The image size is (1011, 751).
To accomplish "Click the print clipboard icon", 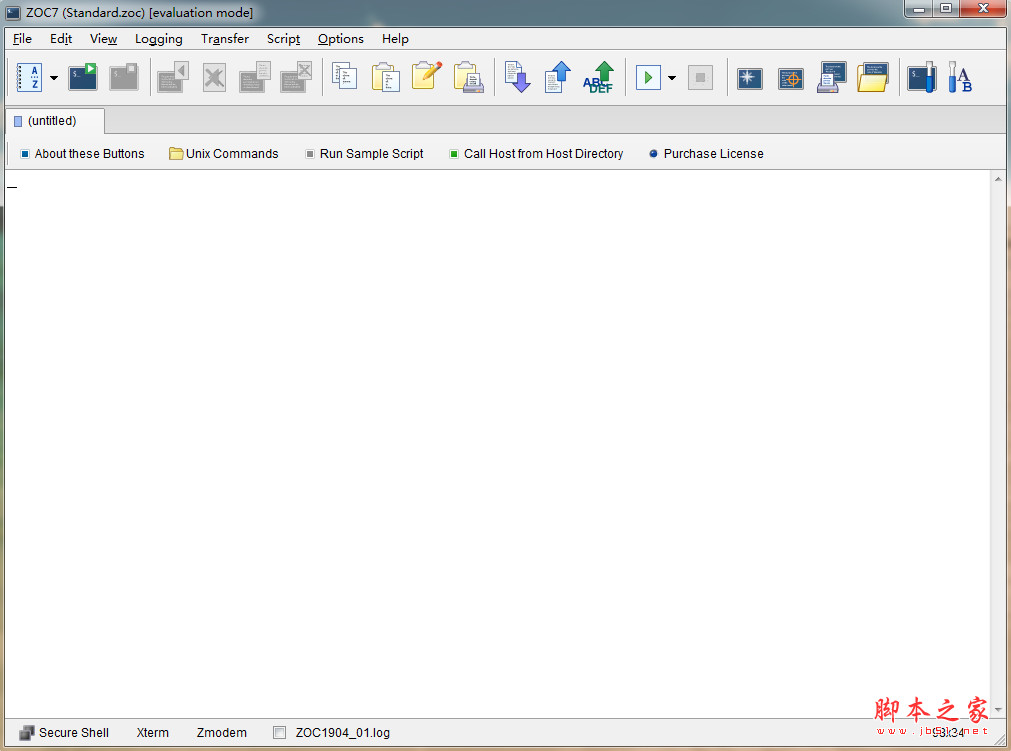I will [469, 77].
